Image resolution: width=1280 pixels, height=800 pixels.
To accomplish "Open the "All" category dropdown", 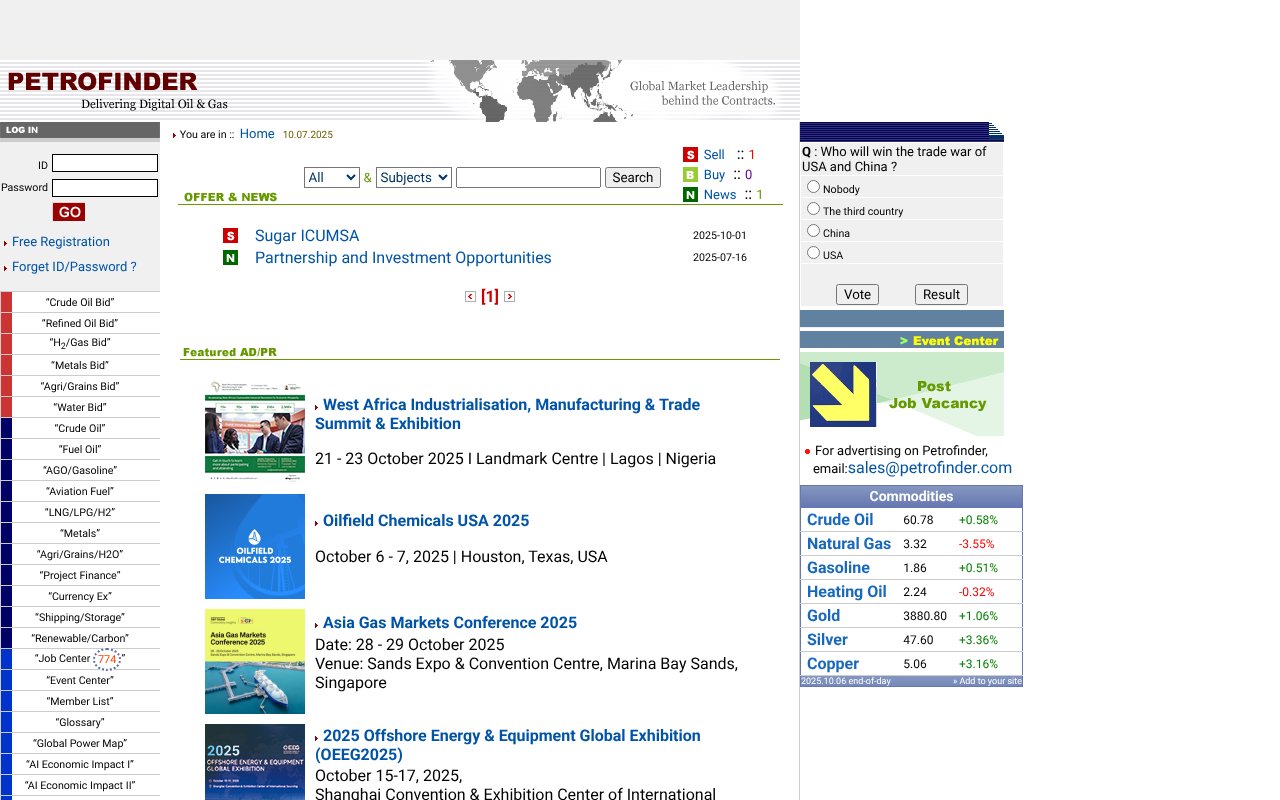I will click(x=331, y=177).
